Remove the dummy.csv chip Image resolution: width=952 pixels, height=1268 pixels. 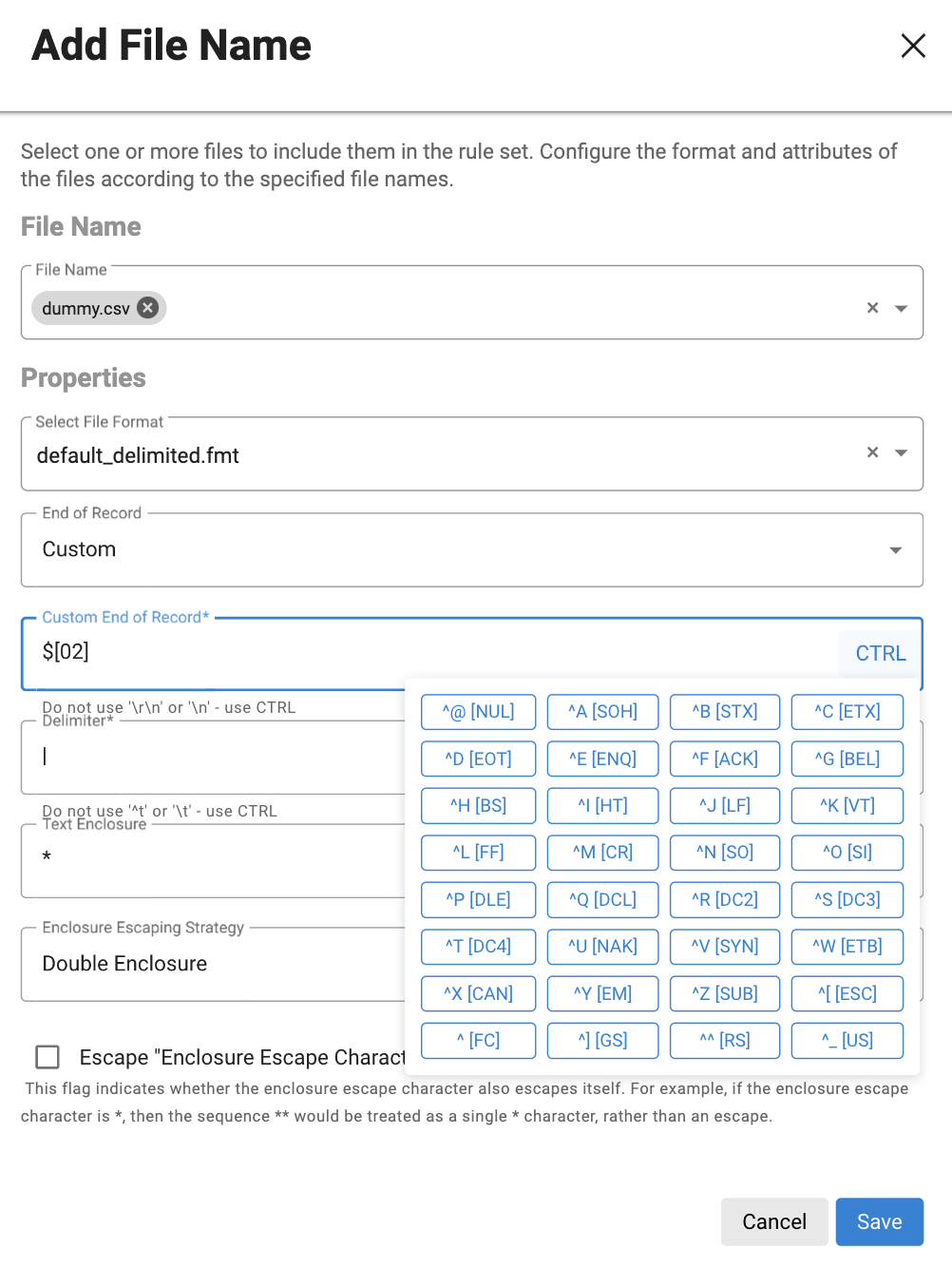pos(147,307)
